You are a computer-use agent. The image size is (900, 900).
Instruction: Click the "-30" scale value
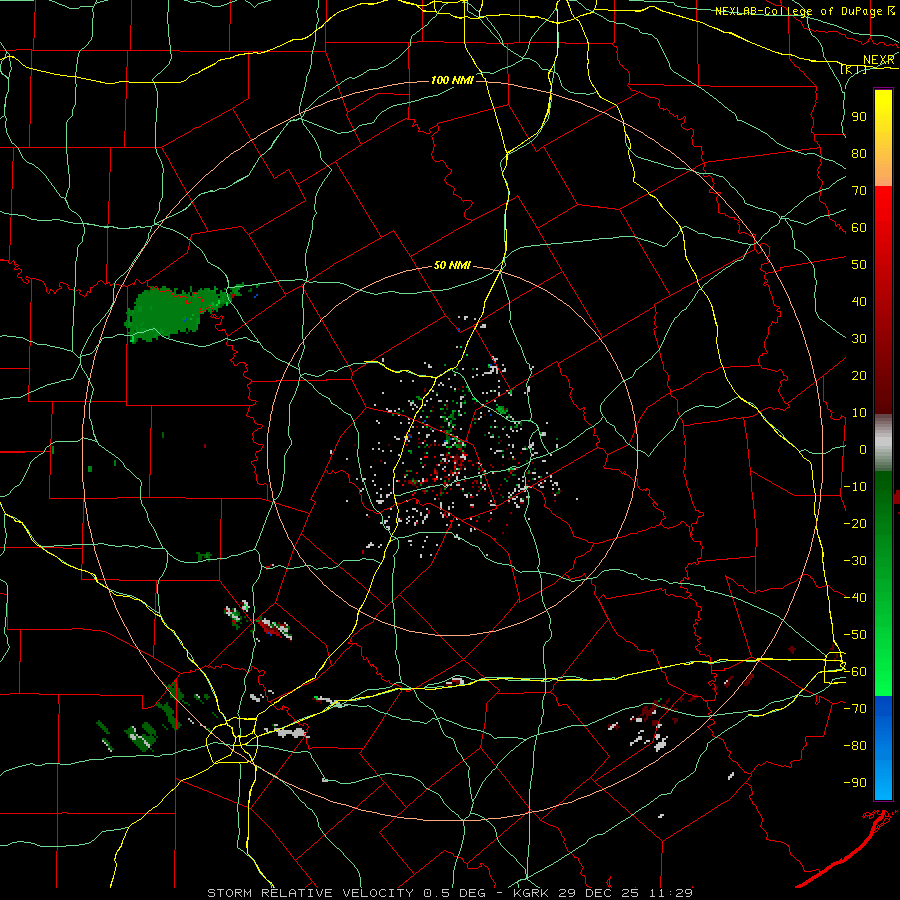pyautogui.click(x=855, y=561)
